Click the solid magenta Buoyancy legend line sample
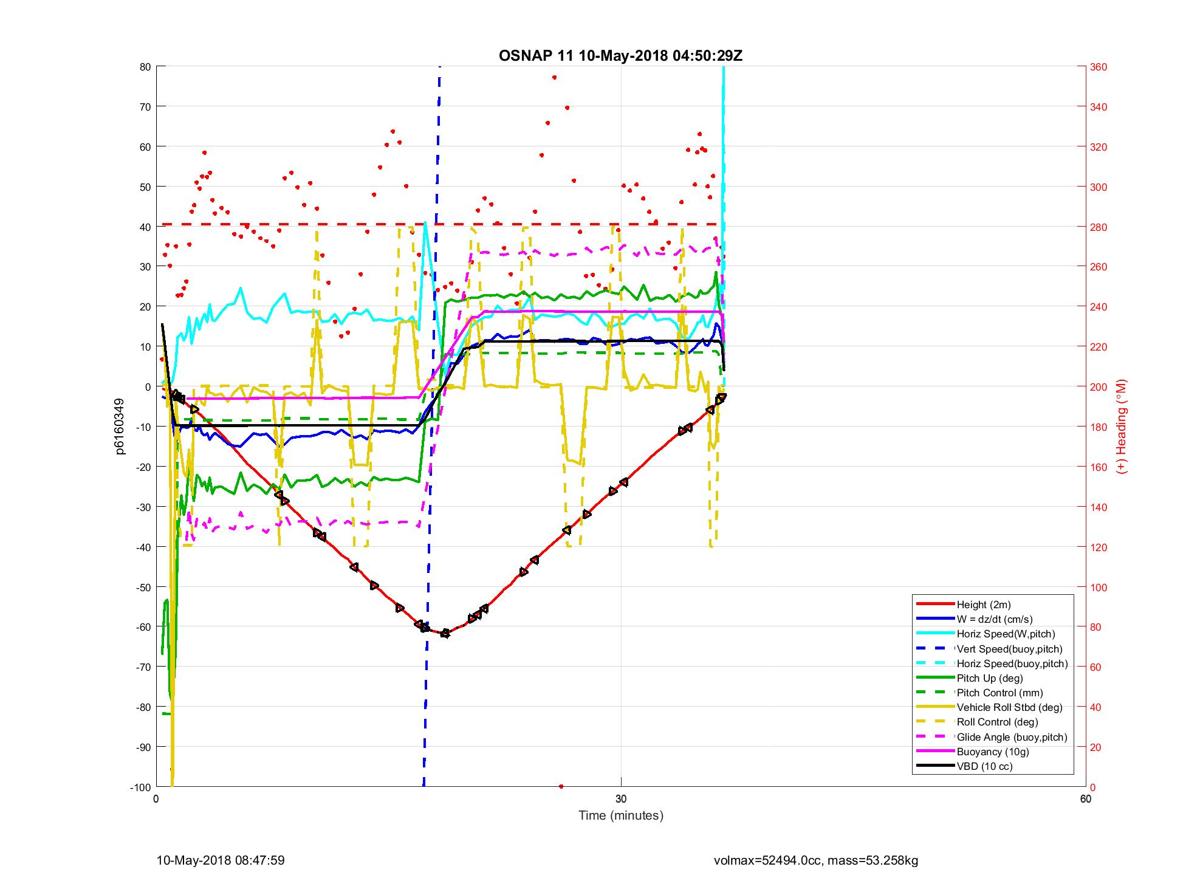Image resolution: width=1200 pixels, height=885 pixels. (935, 752)
